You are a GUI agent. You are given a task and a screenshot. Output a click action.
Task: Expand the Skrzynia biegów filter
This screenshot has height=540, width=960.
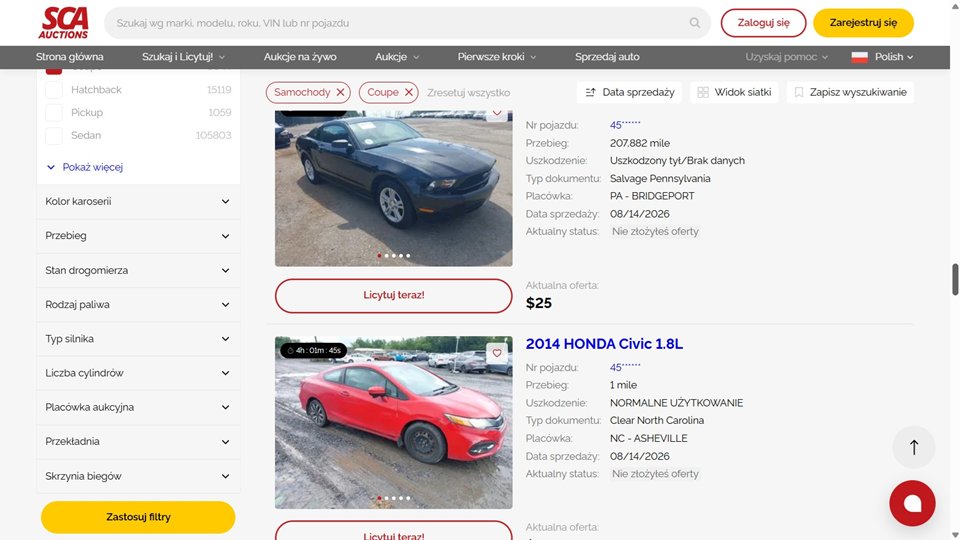(x=138, y=476)
